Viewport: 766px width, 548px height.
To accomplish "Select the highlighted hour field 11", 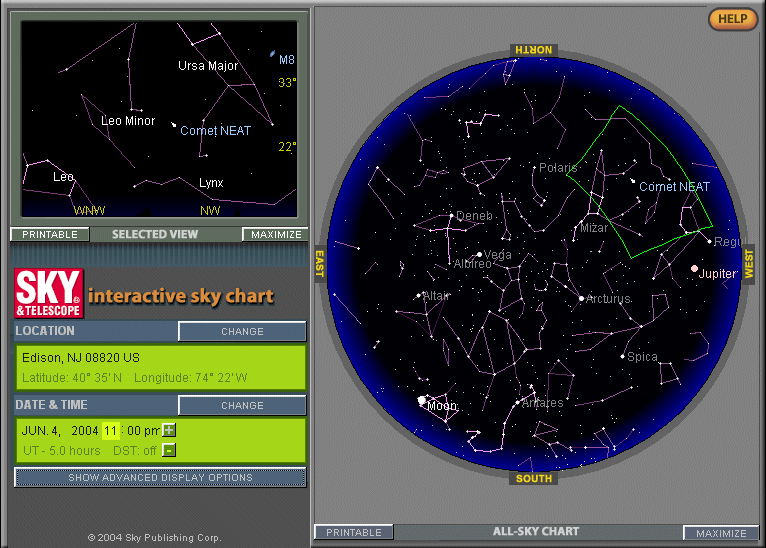I will pos(110,431).
